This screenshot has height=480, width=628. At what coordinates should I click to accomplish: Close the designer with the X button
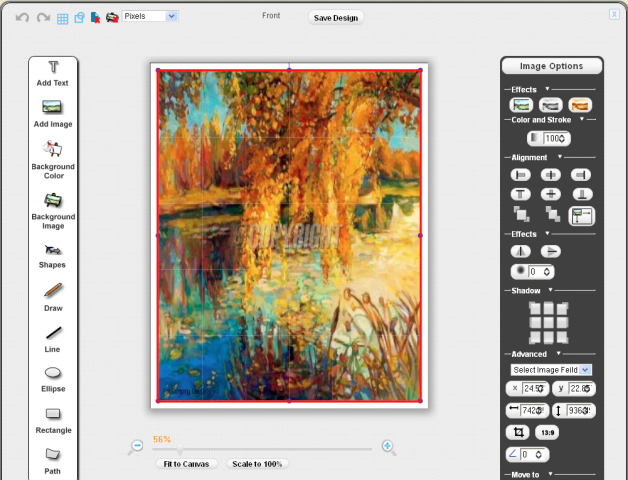click(x=614, y=14)
